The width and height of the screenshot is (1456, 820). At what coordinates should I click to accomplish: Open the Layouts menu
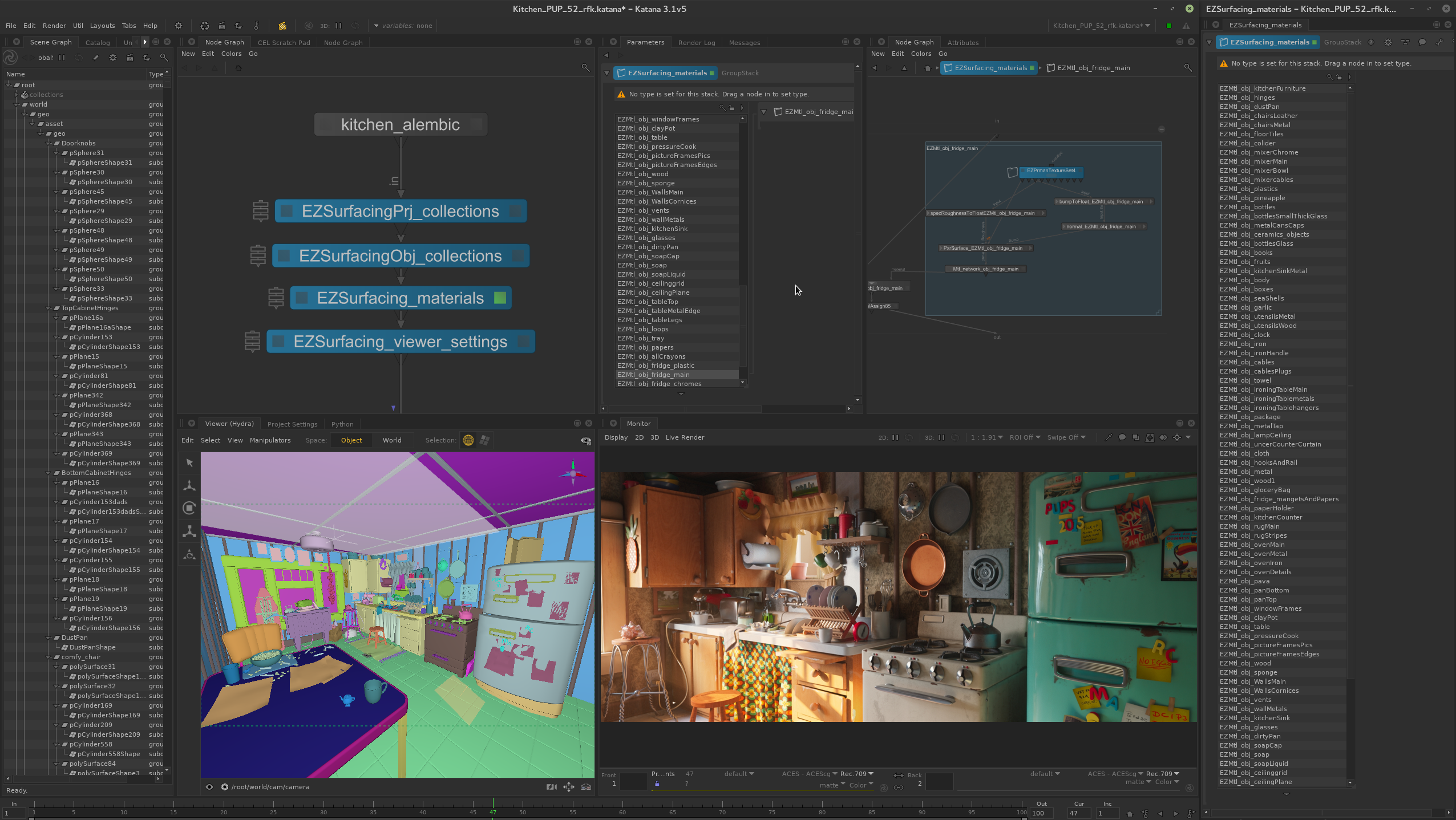pyautogui.click(x=102, y=26)
